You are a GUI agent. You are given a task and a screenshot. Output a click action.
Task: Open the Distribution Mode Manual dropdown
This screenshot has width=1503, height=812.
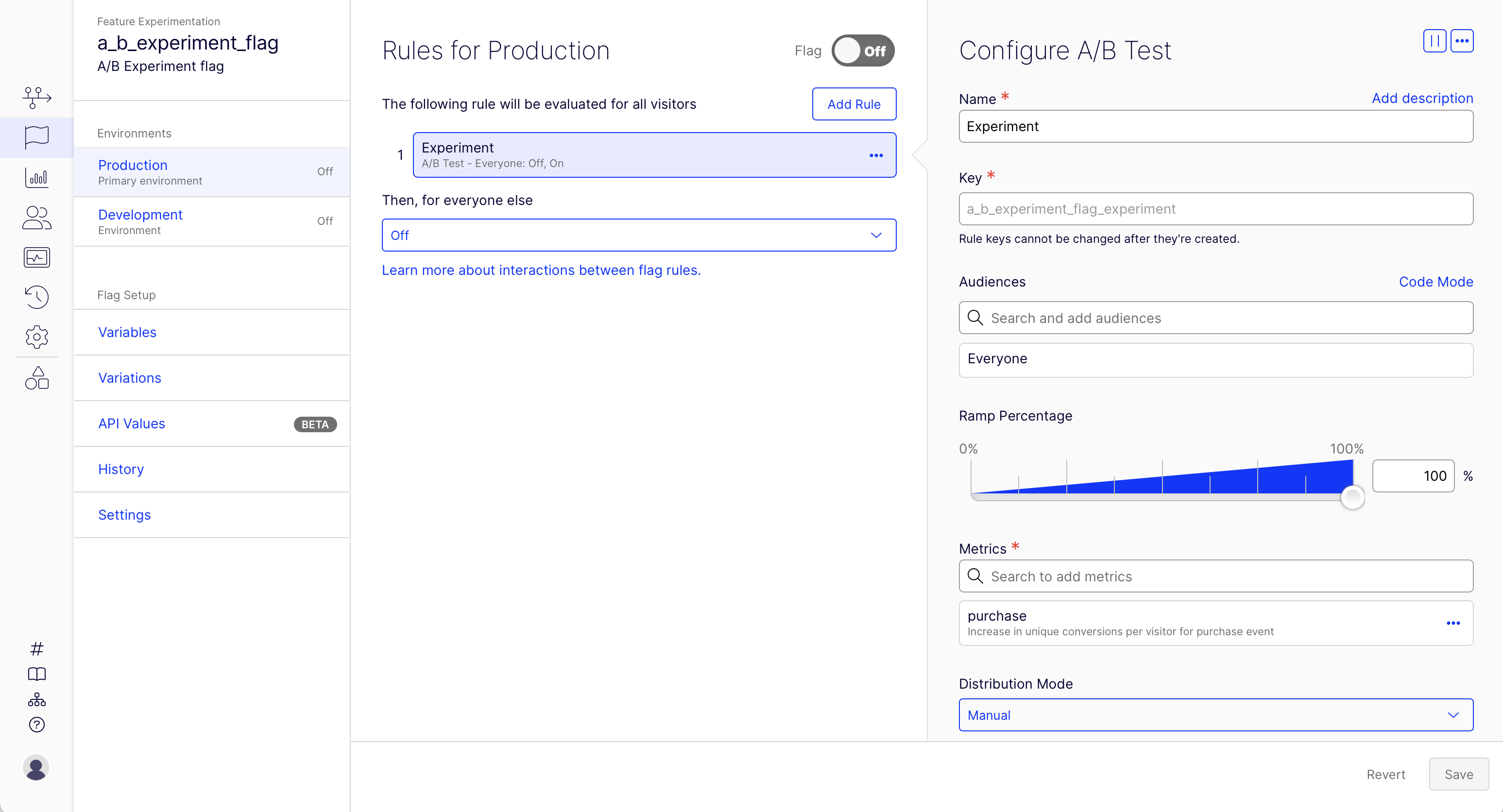pos(1215,714)
